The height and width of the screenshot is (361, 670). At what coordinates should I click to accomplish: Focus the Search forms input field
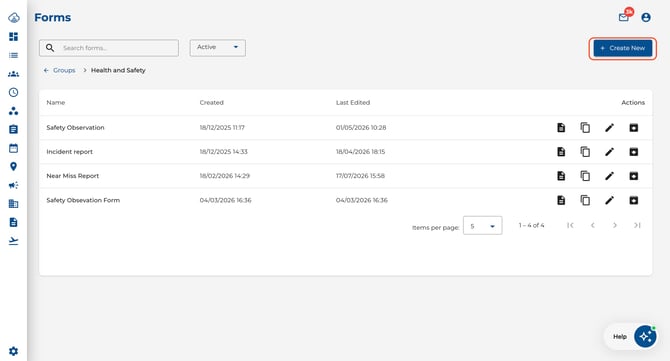[x=109, y=48]
